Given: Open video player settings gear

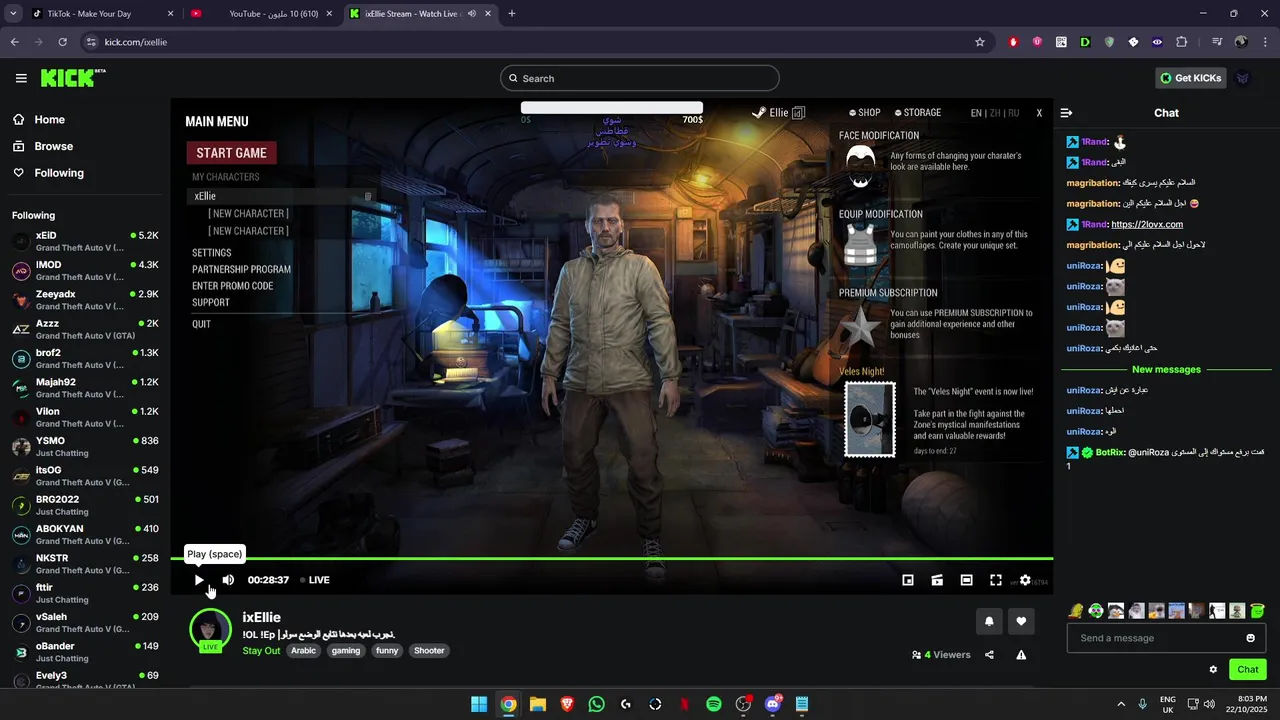Looking at the screenshot, I should (x=1025, y=580).
